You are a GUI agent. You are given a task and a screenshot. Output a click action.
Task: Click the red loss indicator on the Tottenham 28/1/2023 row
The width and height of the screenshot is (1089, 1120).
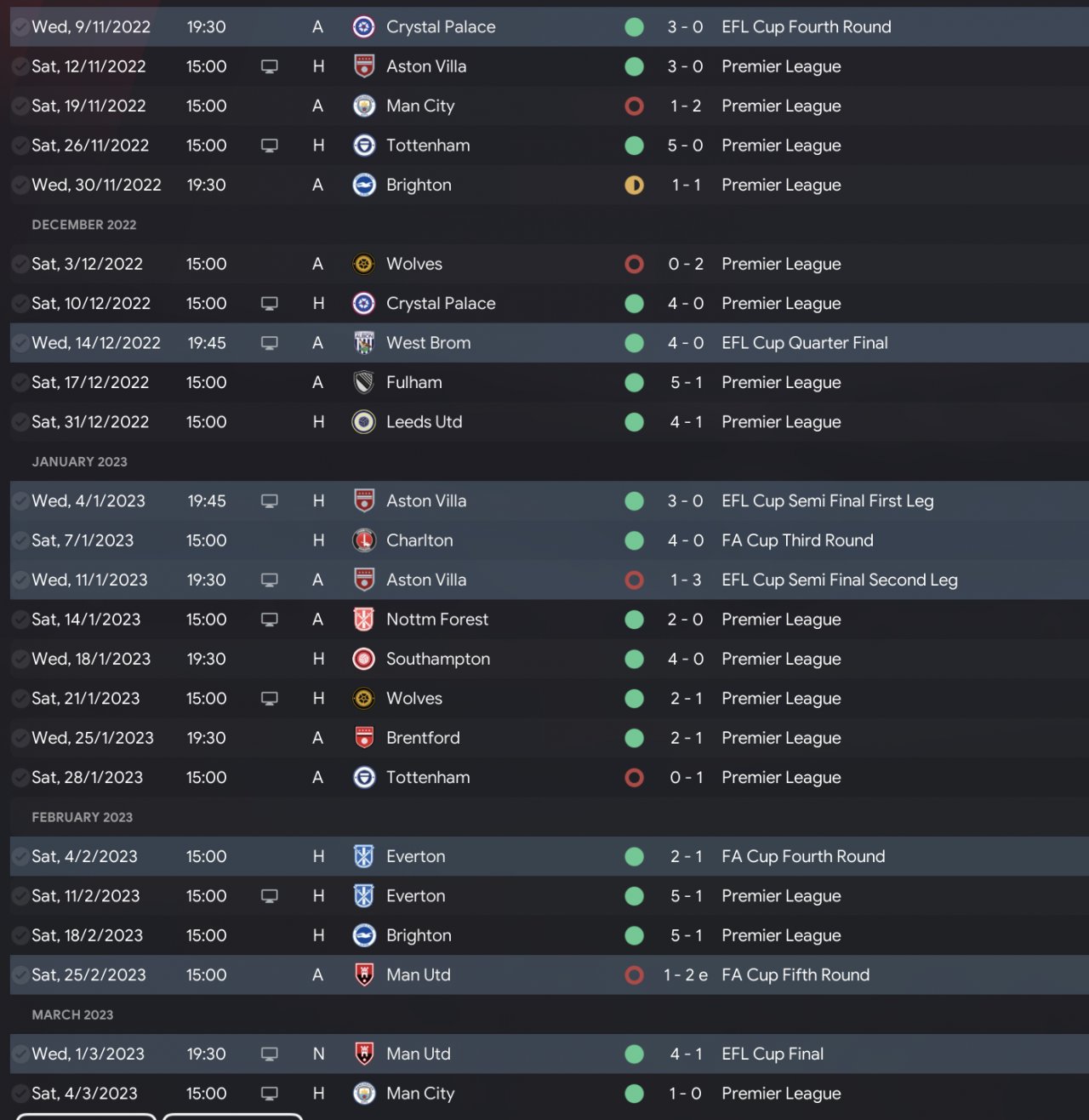634,778
